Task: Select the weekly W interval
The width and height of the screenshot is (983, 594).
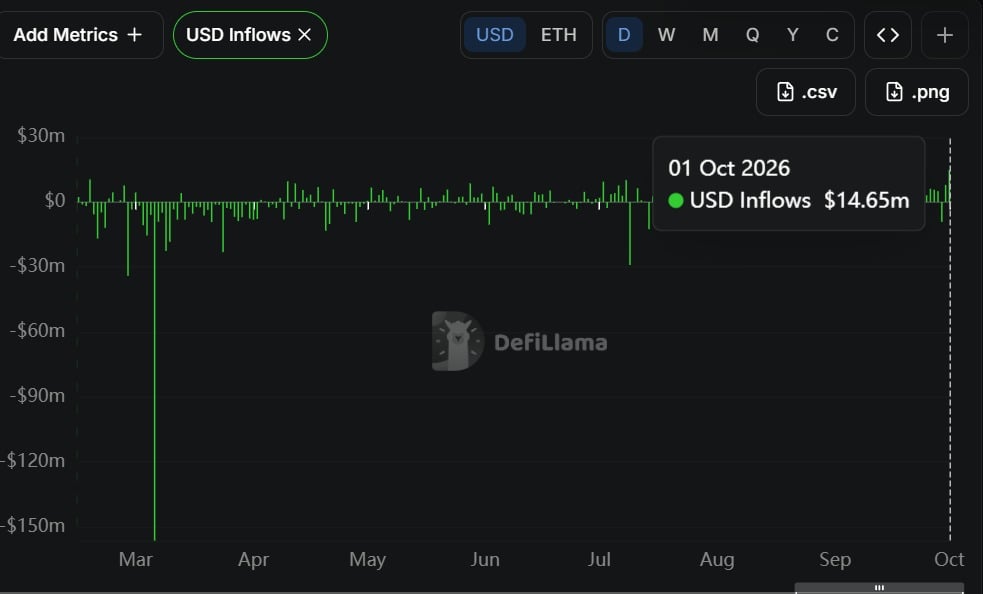Action: 666,35
